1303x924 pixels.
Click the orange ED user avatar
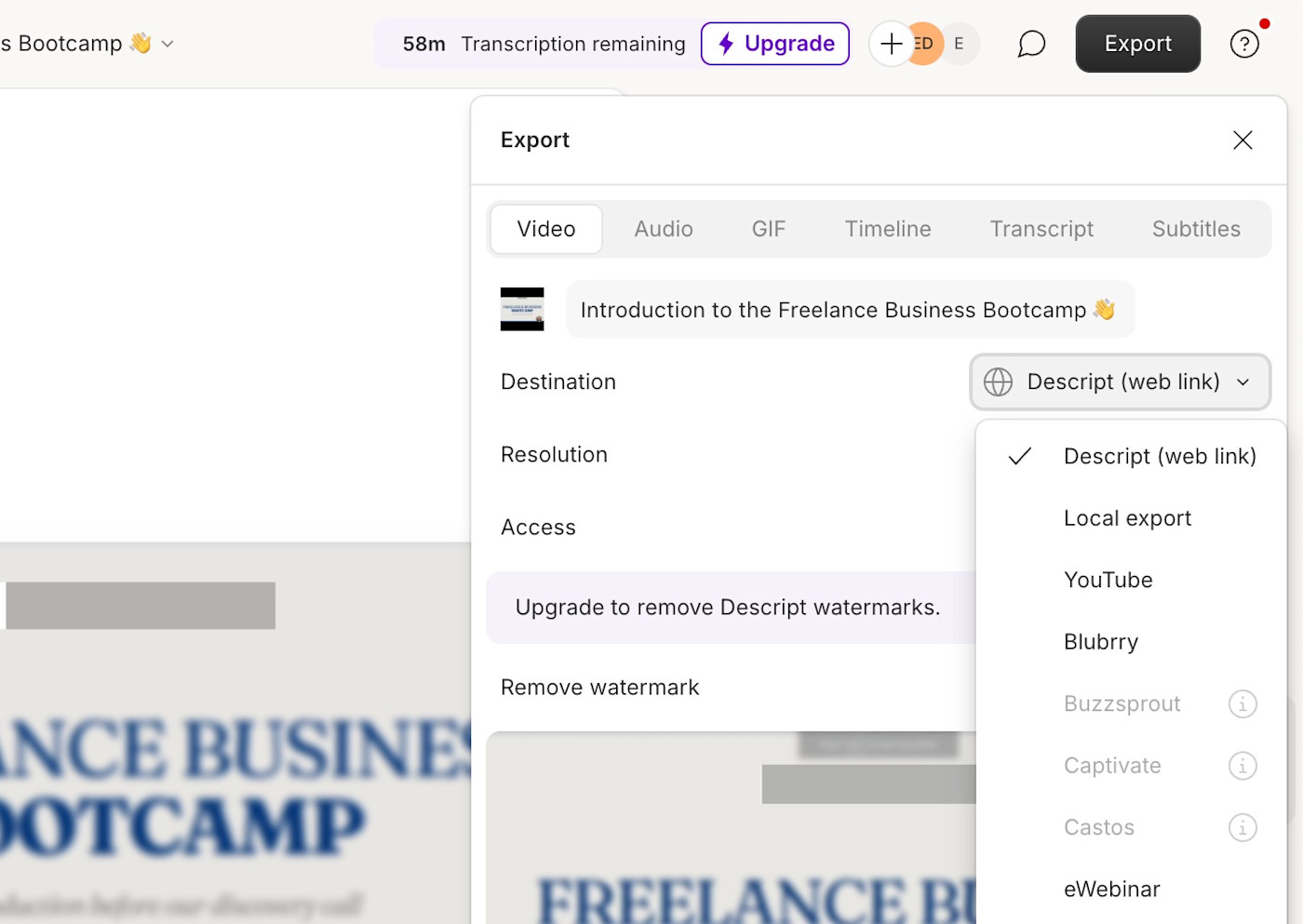924,44
